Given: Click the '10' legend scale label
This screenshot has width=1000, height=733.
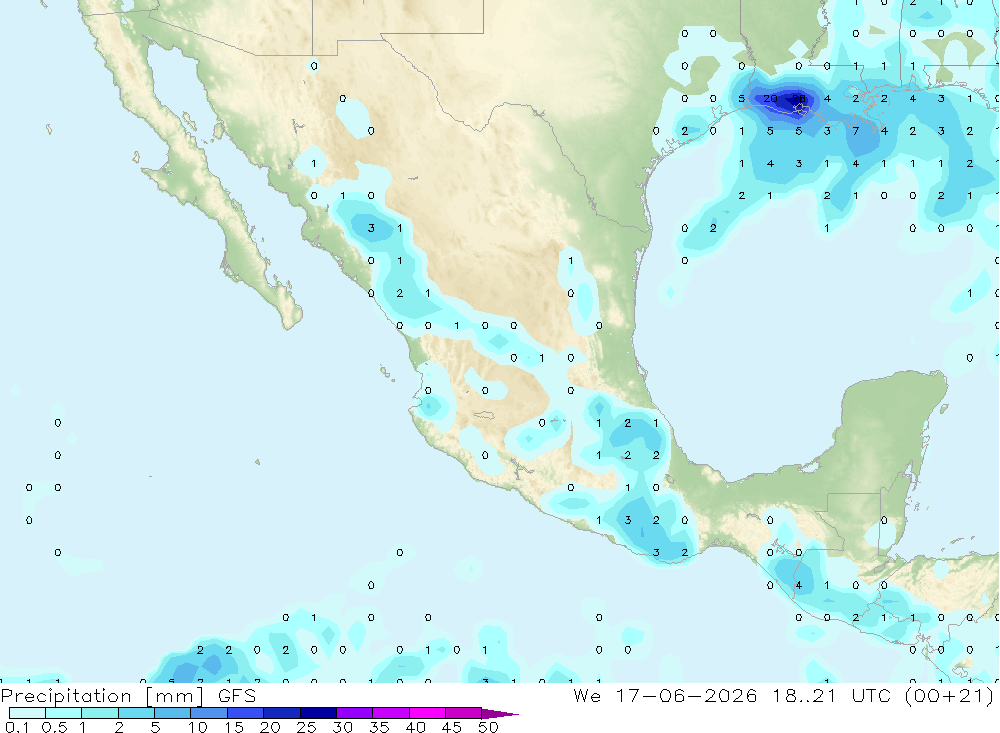Looking at the screenshot, I should pyautogui.click(x=198, y=727).
